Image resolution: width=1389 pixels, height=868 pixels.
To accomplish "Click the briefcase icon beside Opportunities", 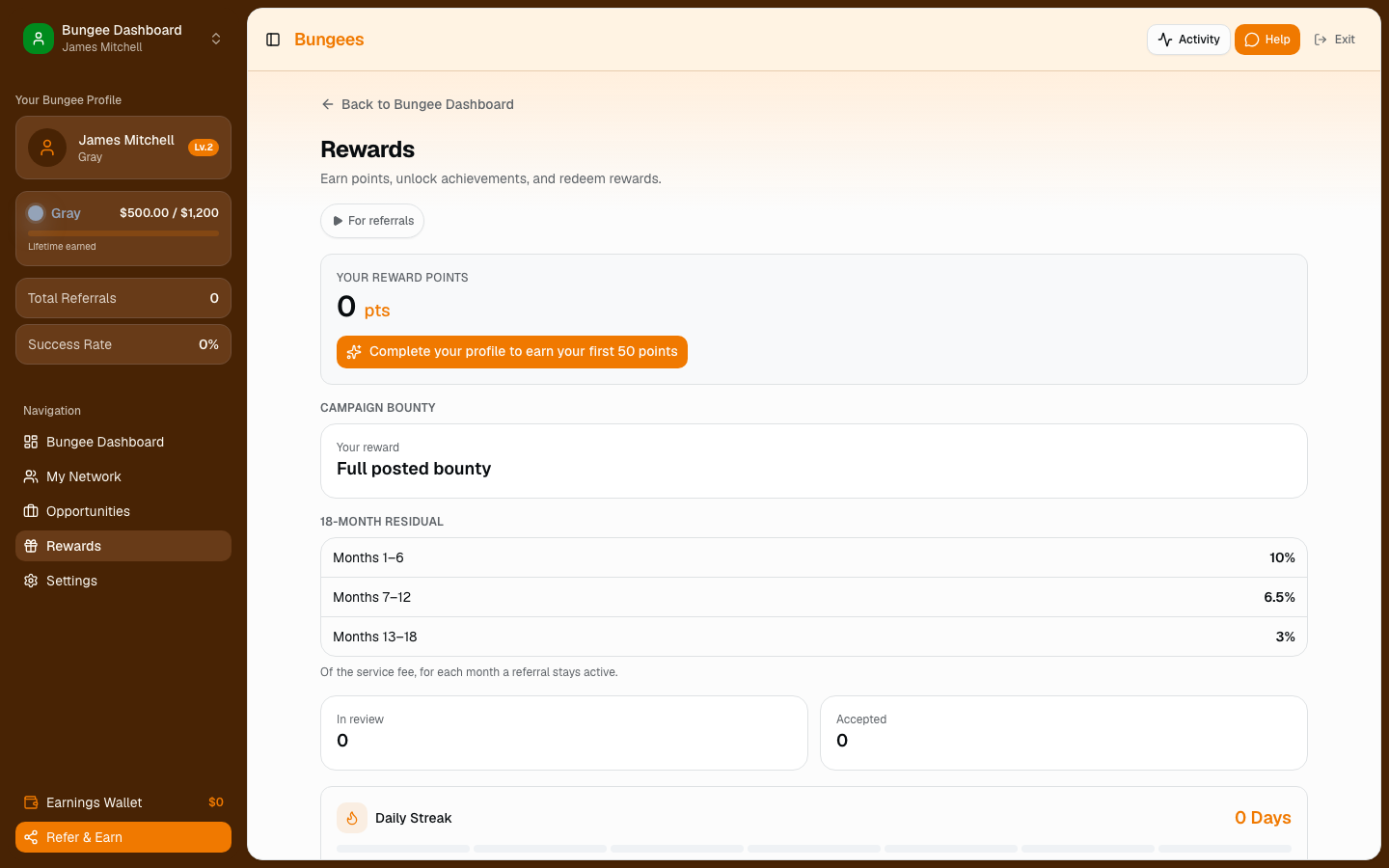I will (31, 511).
